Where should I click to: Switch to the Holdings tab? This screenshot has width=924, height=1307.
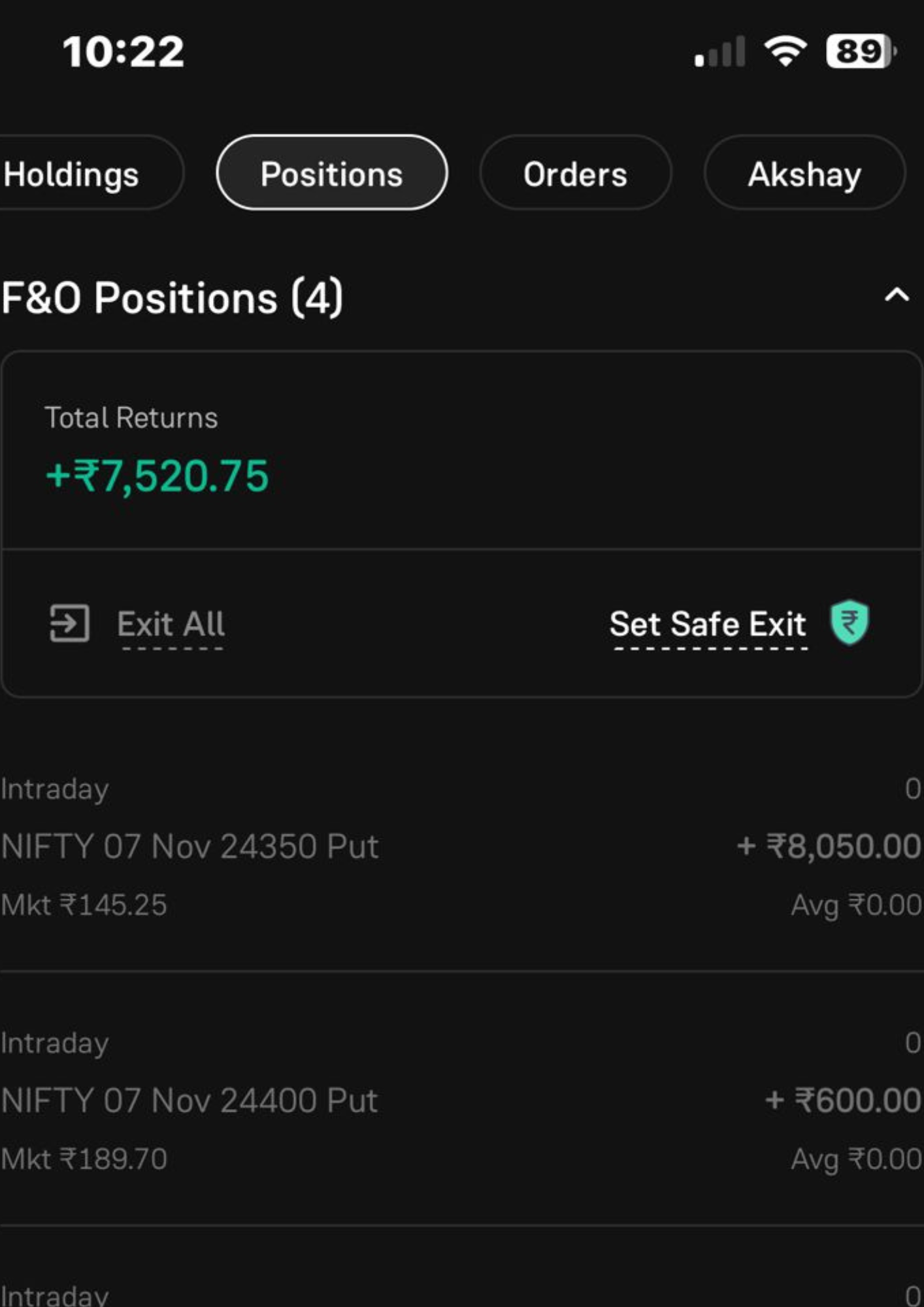tap(90, 173)
